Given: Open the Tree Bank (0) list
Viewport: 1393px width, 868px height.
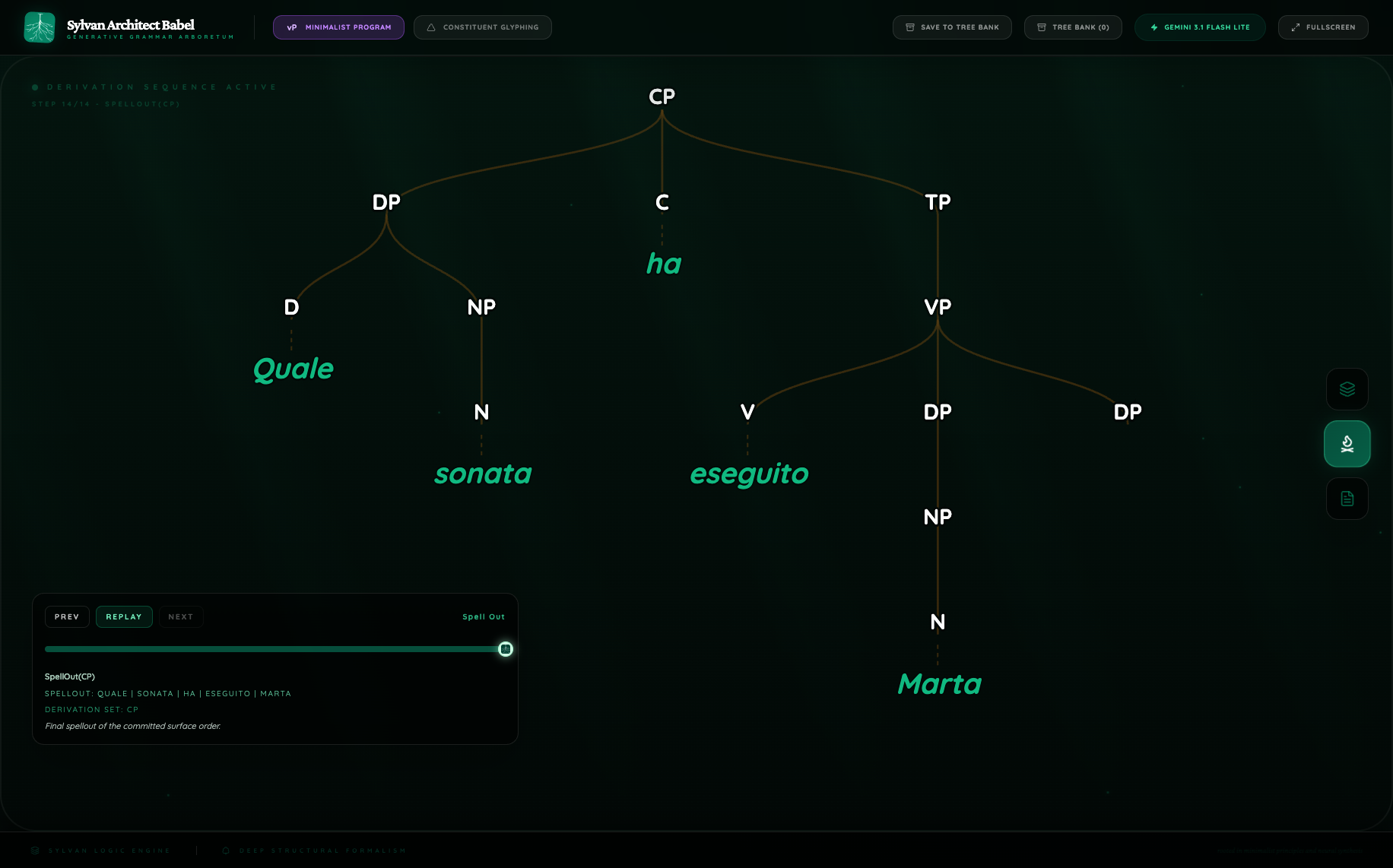Looking at the screenshot, I should point(1072,27).
